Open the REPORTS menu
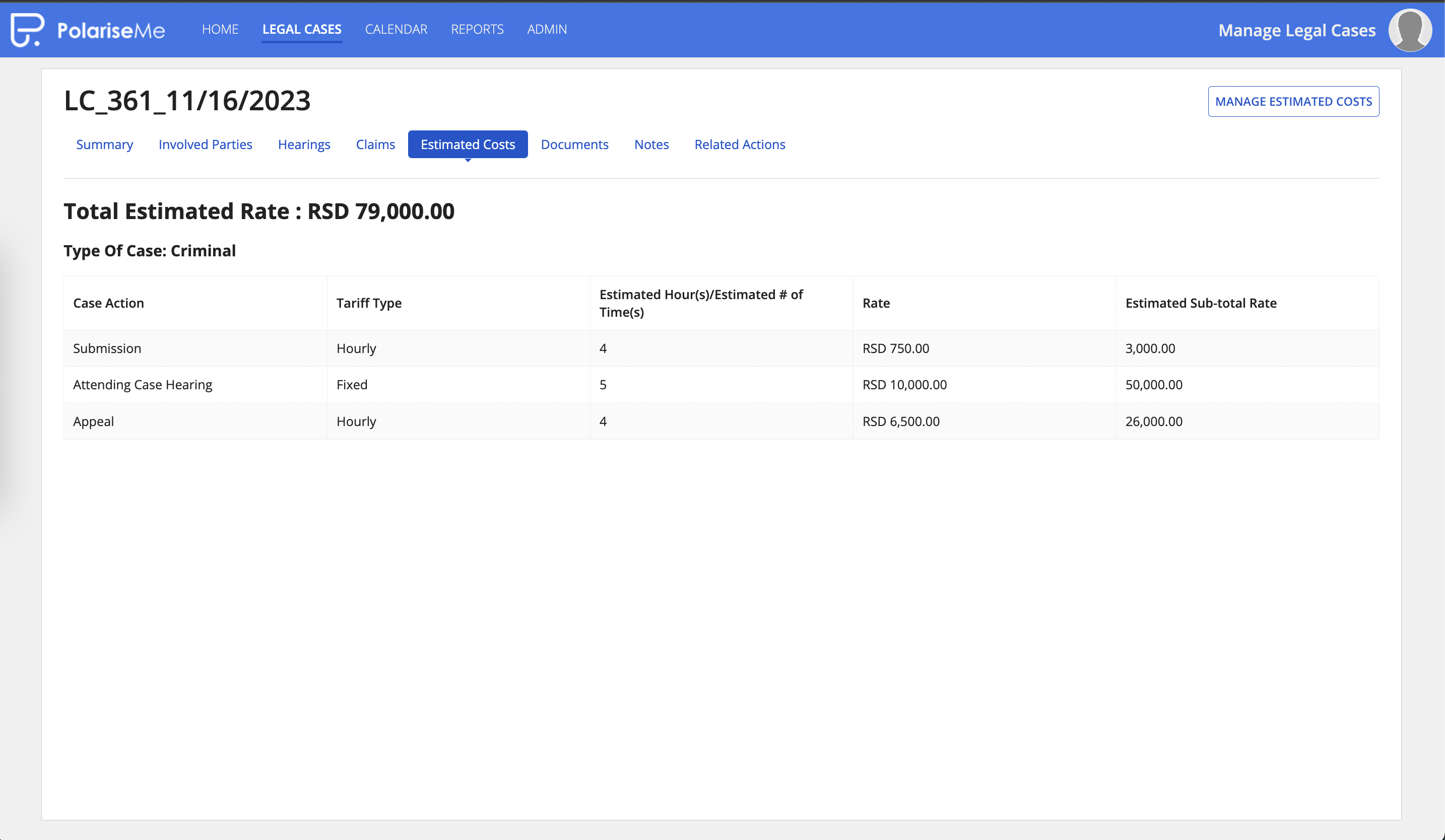The width and height of the screenshot is (1445, 840). (x=477, y=29)
